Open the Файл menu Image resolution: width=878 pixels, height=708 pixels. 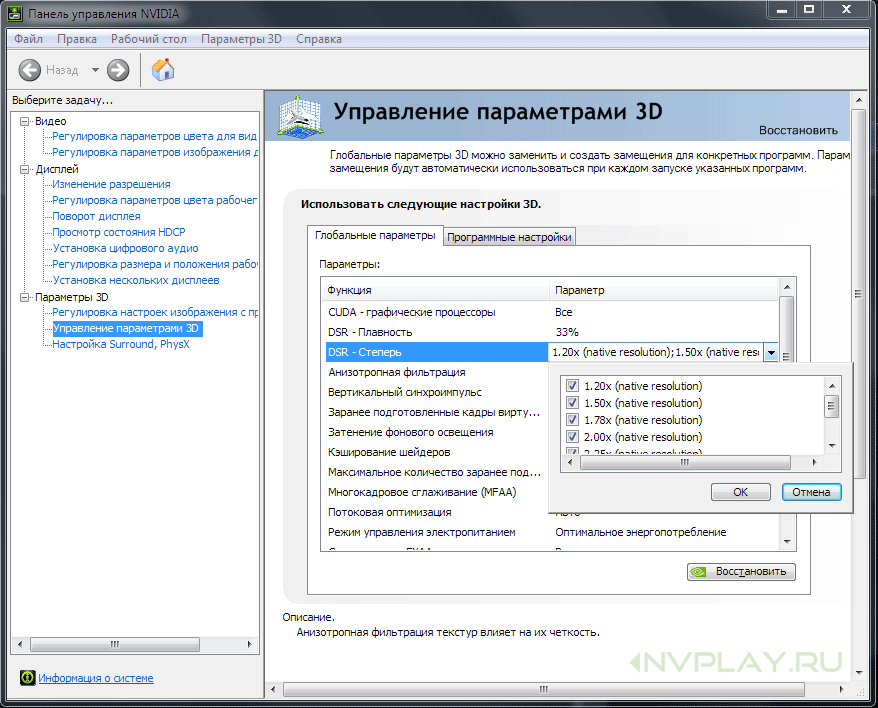(29, 39)
